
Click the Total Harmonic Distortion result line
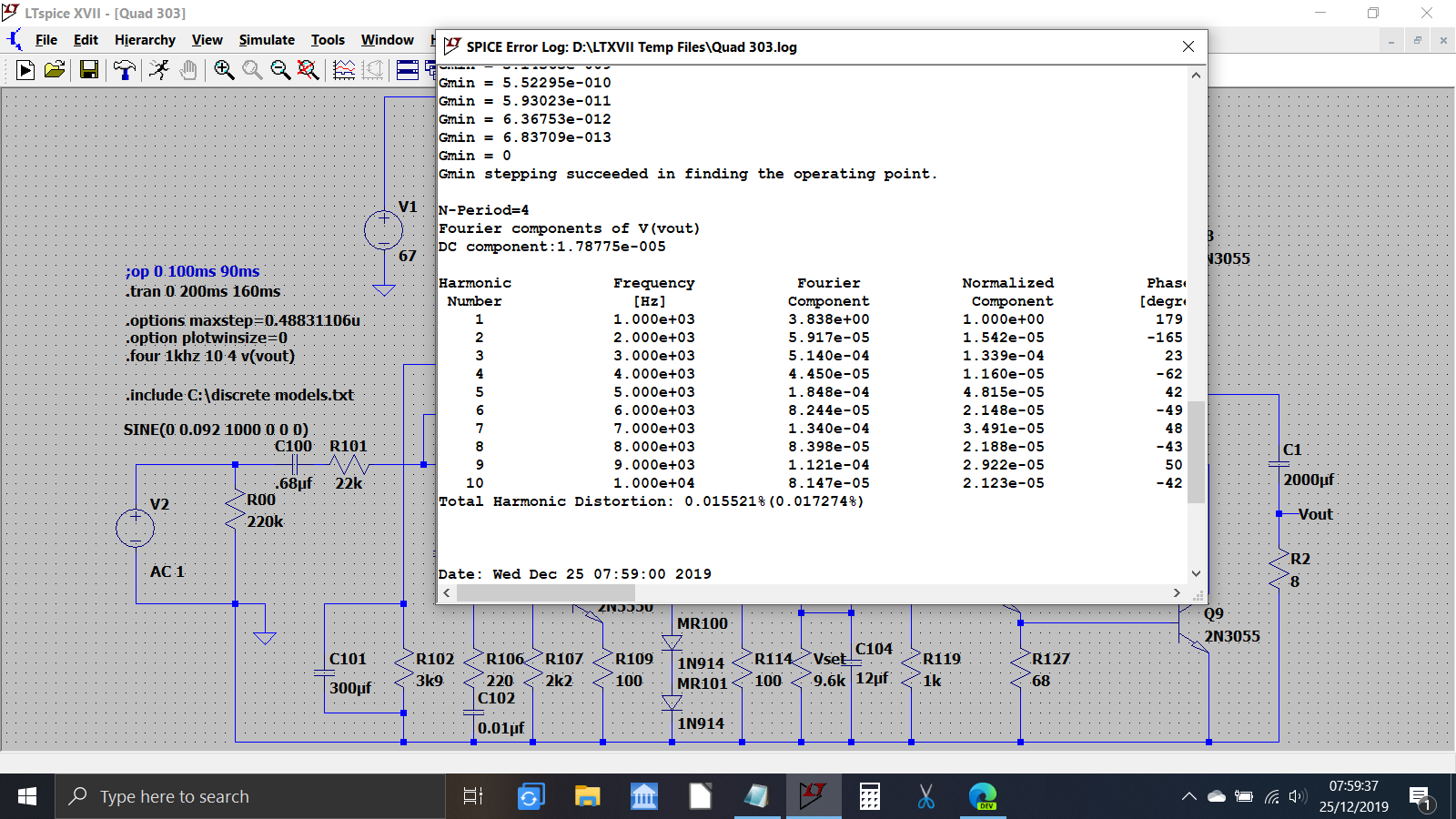(x=651, y=501)
